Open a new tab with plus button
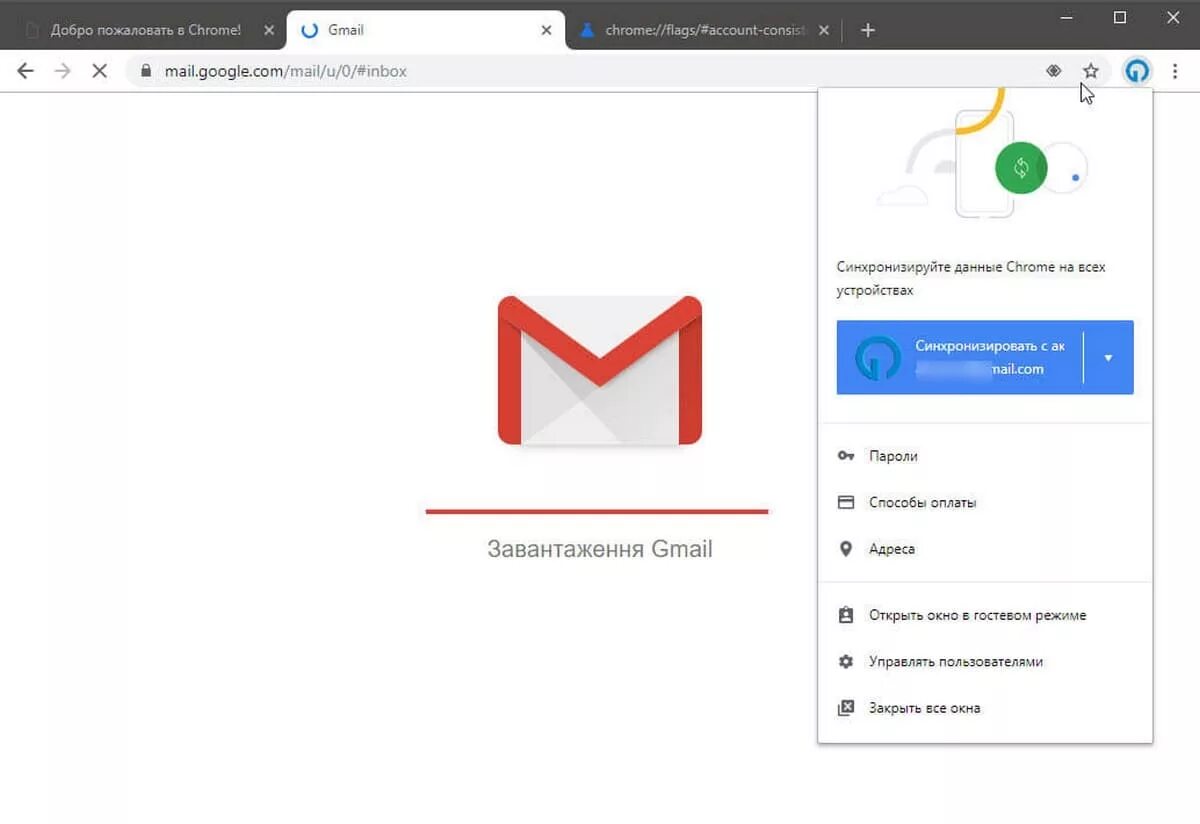 click(x=868, y=30)
